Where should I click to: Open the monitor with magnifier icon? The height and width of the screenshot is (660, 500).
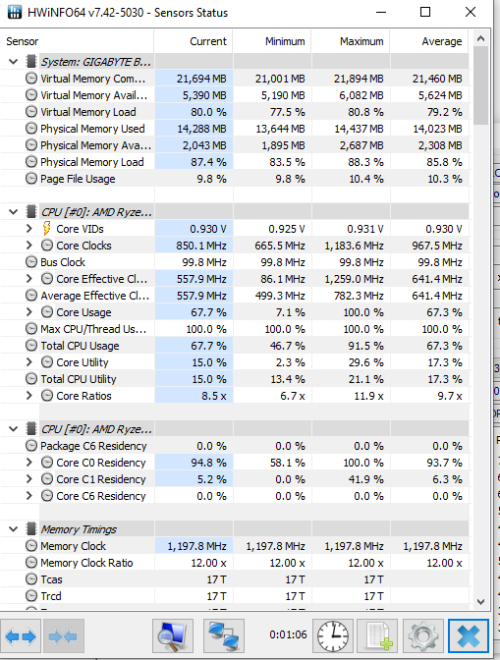(173, 636)
